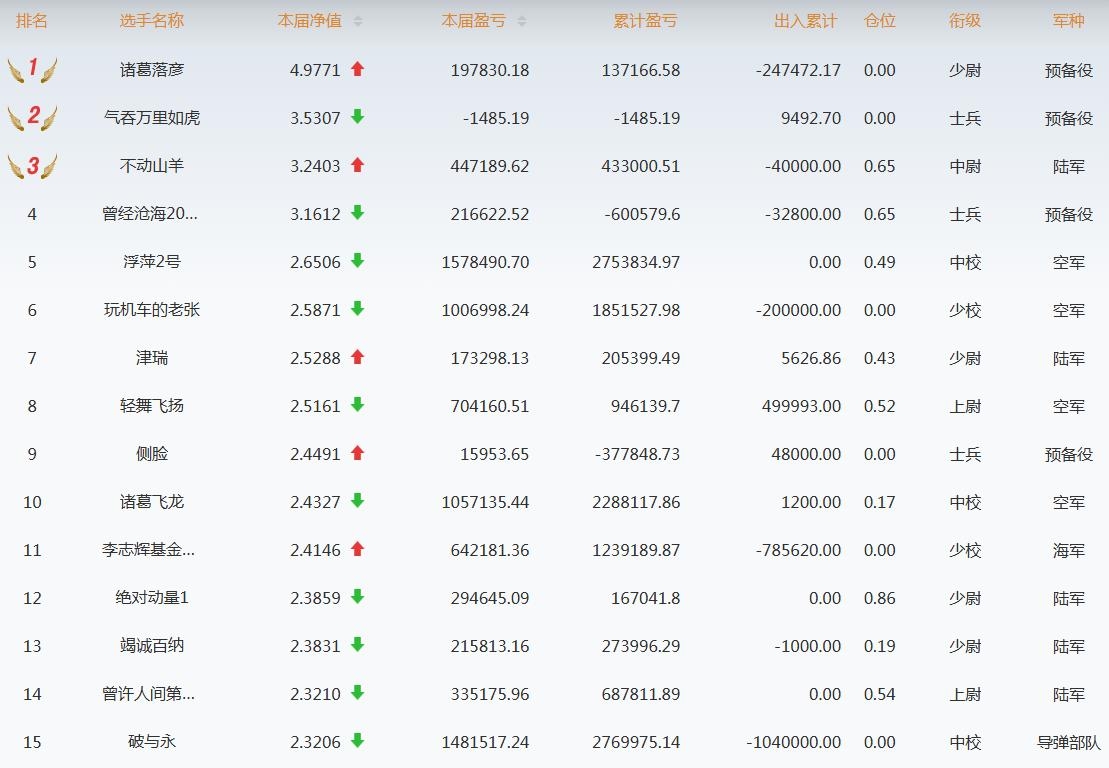Open player 玩机车的老张 details

152,310
